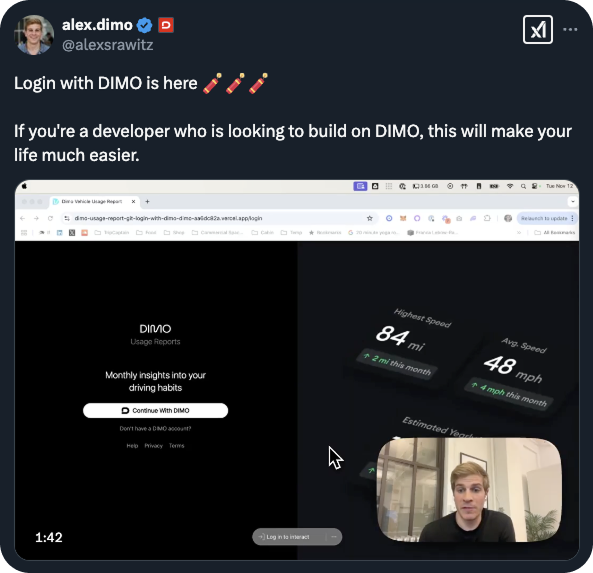Open the Privacy link on the login page
The height and width of the screenshot is (573, 593).
click(154, 446)
